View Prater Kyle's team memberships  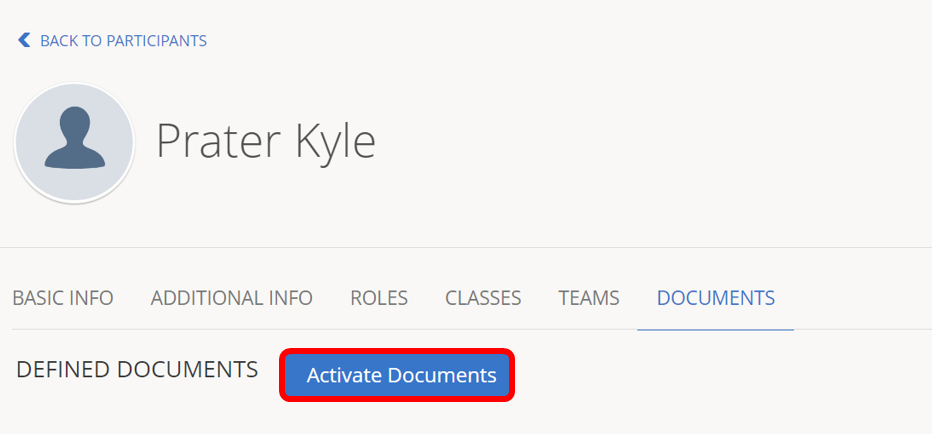[x=588, y=298]
